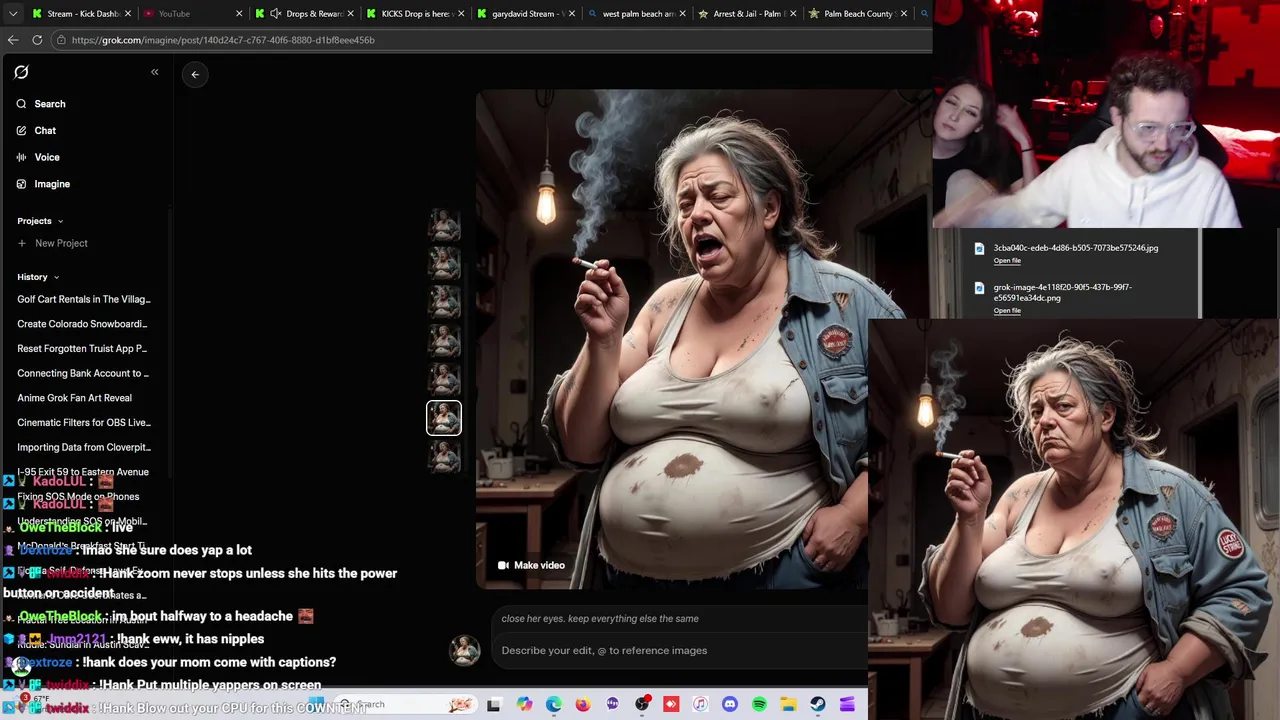Mute the Drops & Rewards tab speaker icon
The height and width of the screenshot is (720, 1280).
[x=276, y=14]
